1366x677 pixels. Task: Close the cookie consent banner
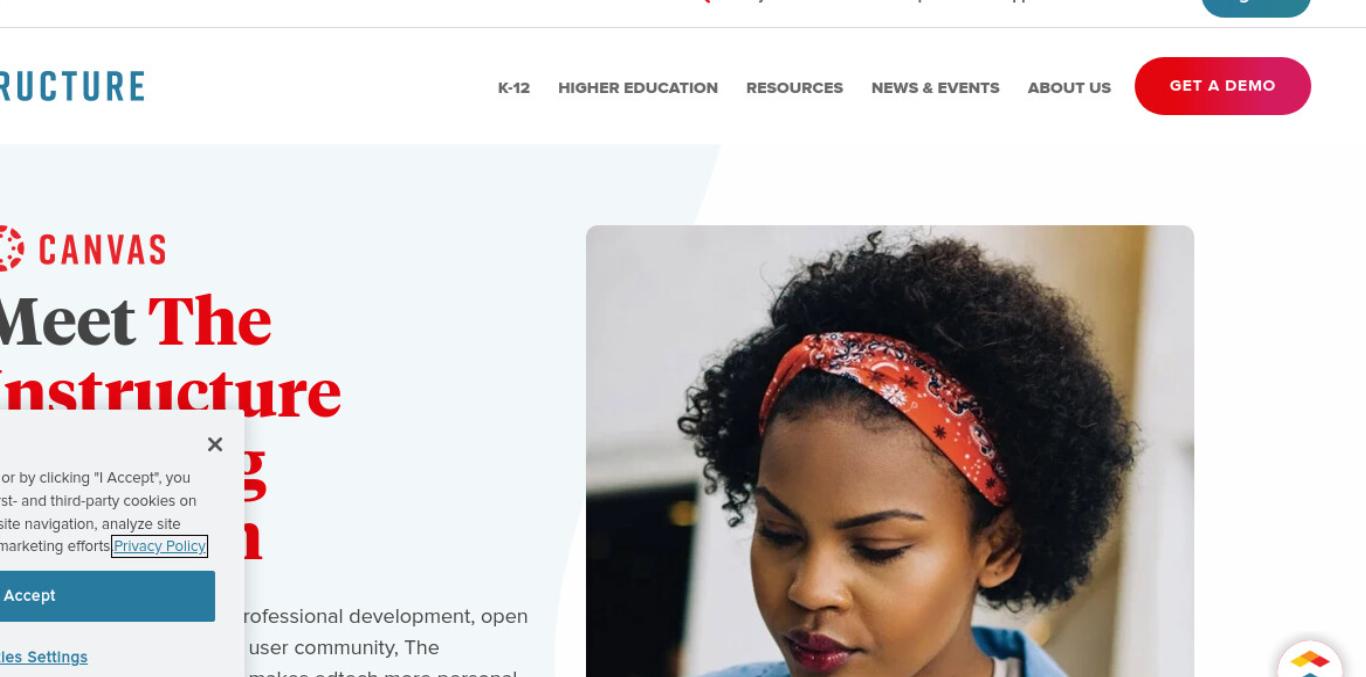coord(215,444)
